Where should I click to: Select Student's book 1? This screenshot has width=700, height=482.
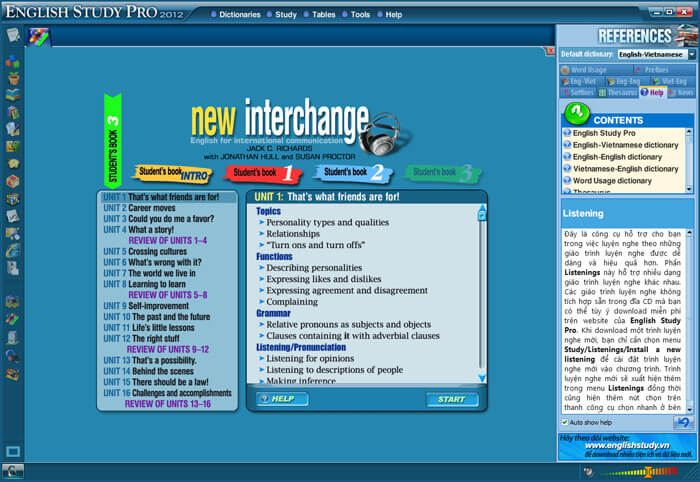coord(263,174)
